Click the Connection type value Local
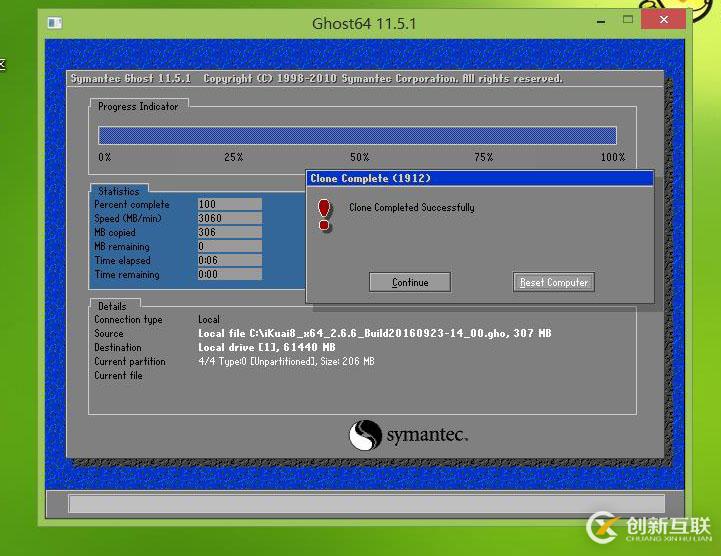The width and height of the screenshot is (721, 556). (x=209, y=319)
